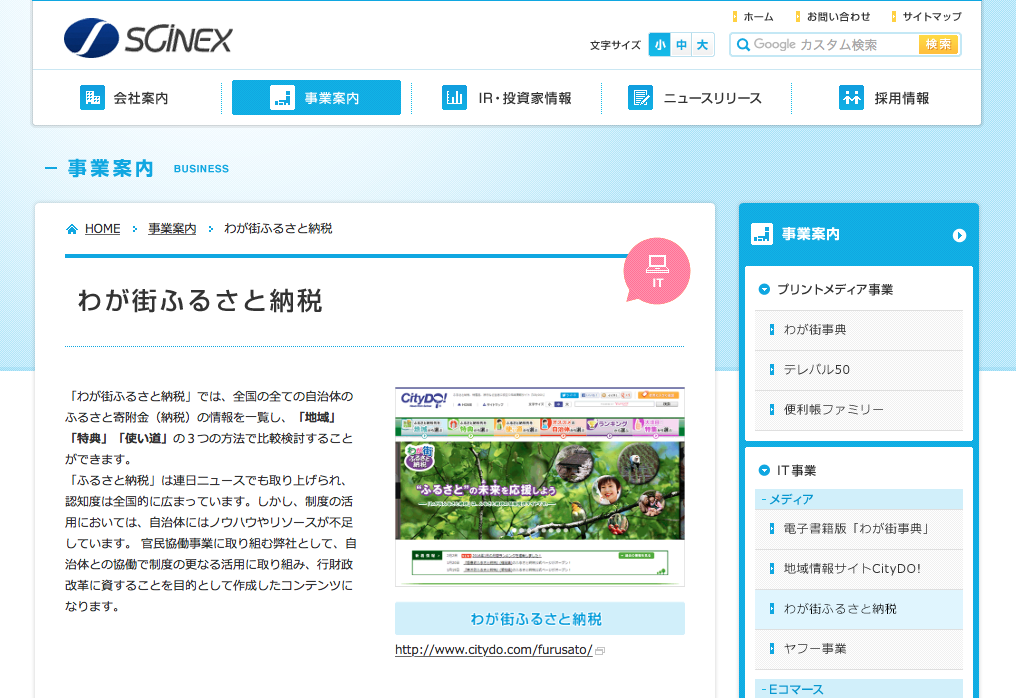The image size is (1016, 698).
Task: Click the breadcrumb home icon
Action: click(x=72, y=229)
